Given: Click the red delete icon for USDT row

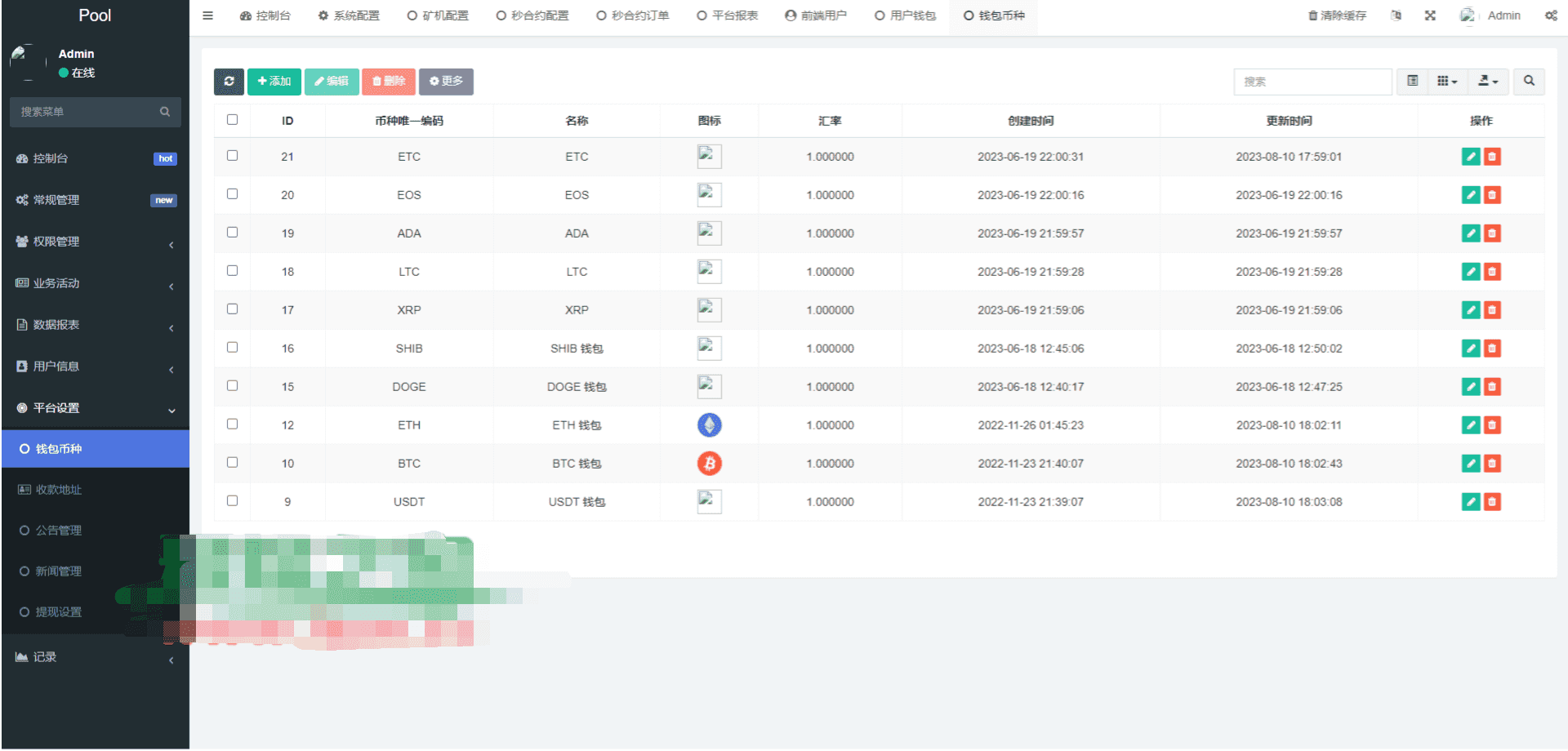Looking at the screenshot, I should [1492, 502].
